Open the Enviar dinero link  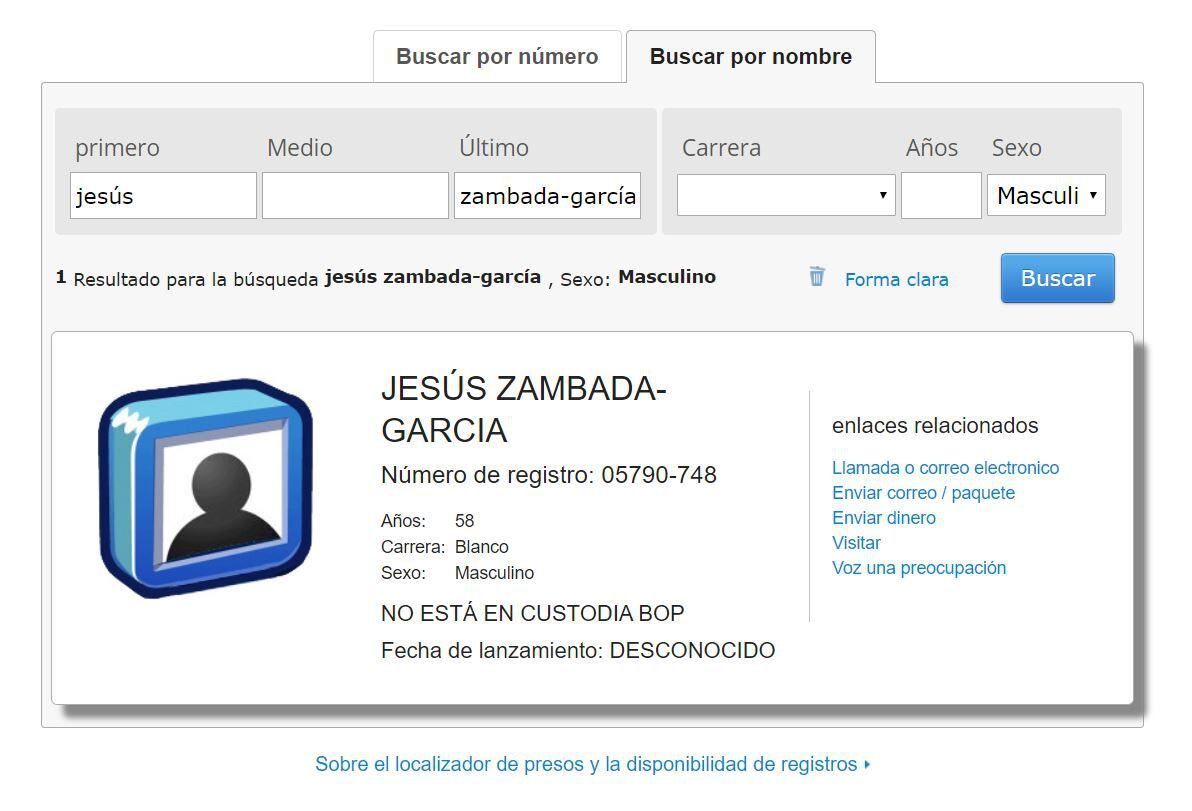(x=884, y=518)
